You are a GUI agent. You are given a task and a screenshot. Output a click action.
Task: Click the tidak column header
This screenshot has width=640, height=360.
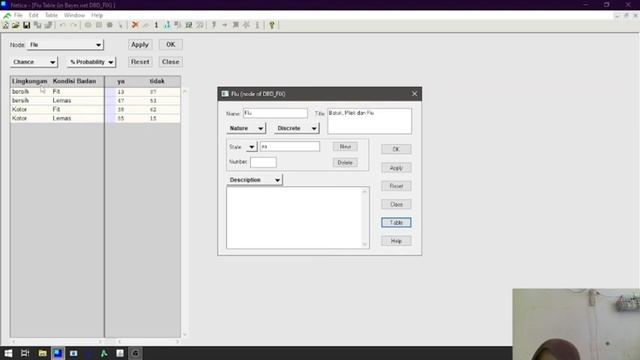pyautogui.click(x=157, y=82)
